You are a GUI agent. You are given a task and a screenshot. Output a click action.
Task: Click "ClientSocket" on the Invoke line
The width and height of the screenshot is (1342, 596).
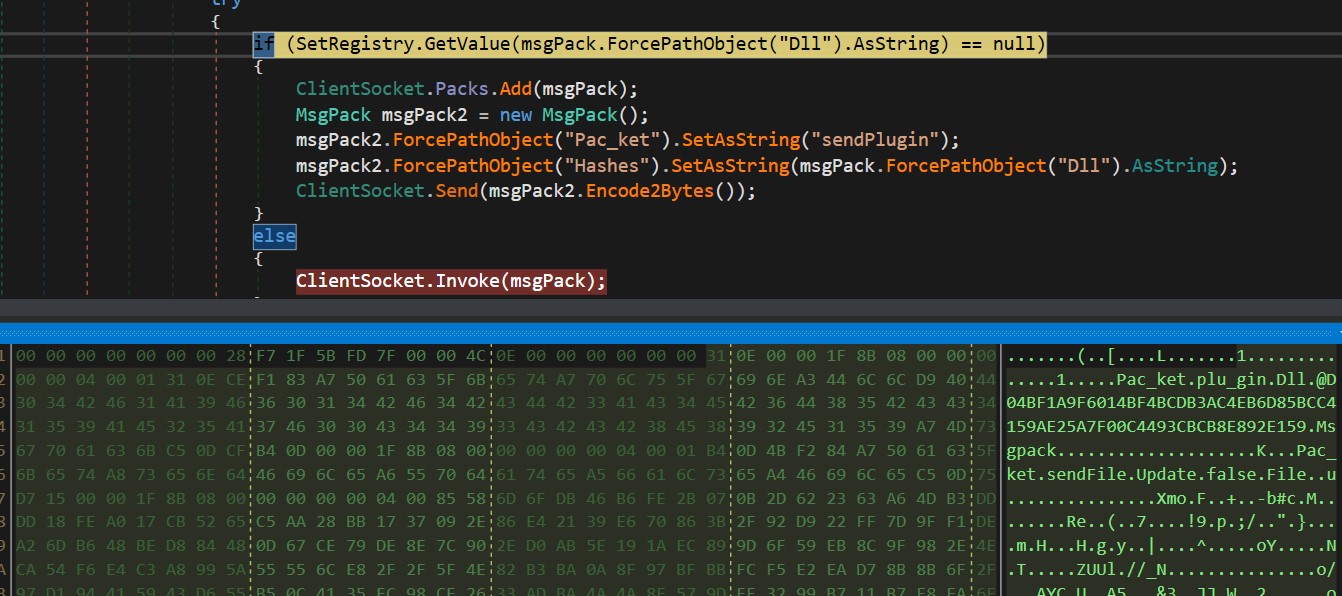tap(361, 281)
